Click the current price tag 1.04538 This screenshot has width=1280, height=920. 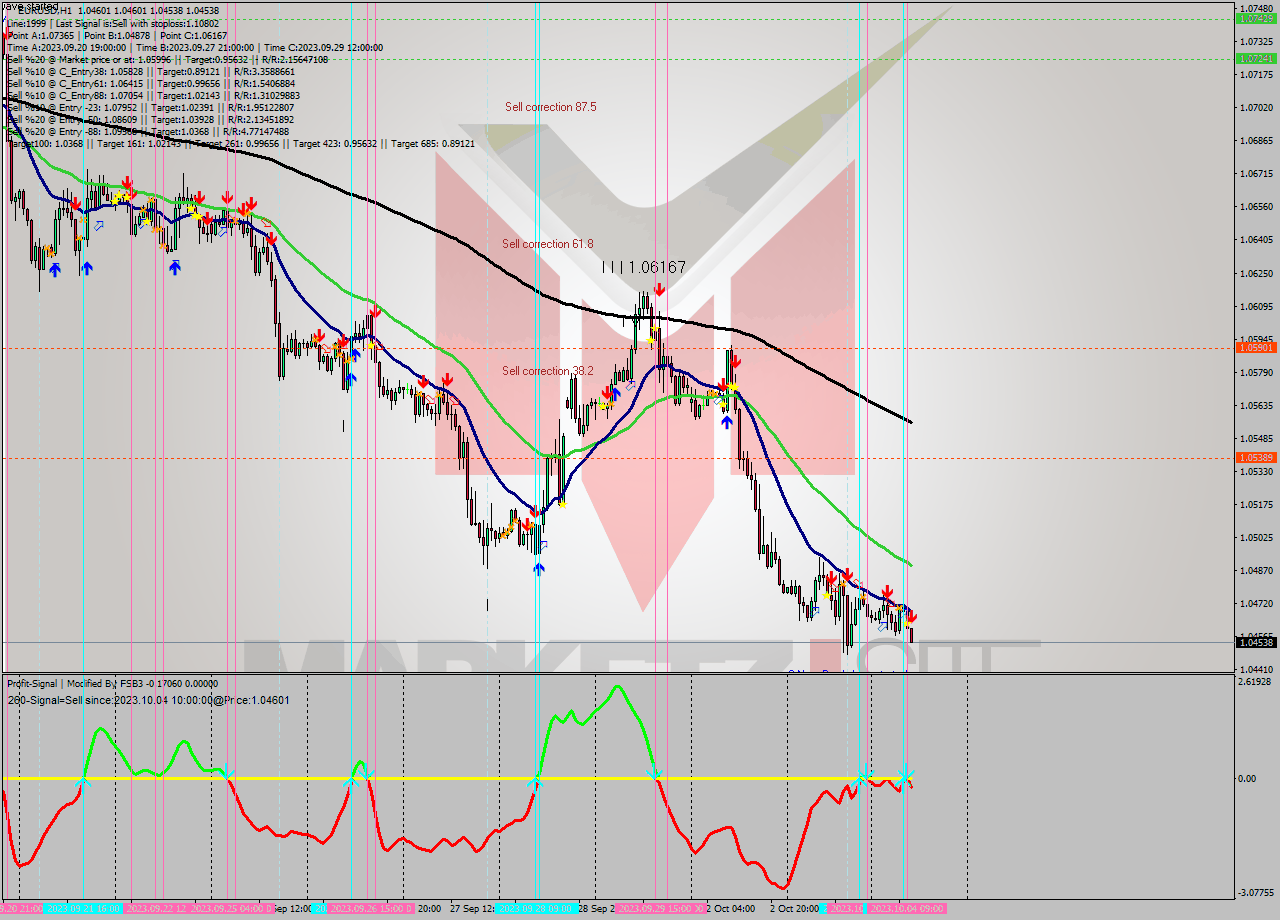[x=1256, y=642]
